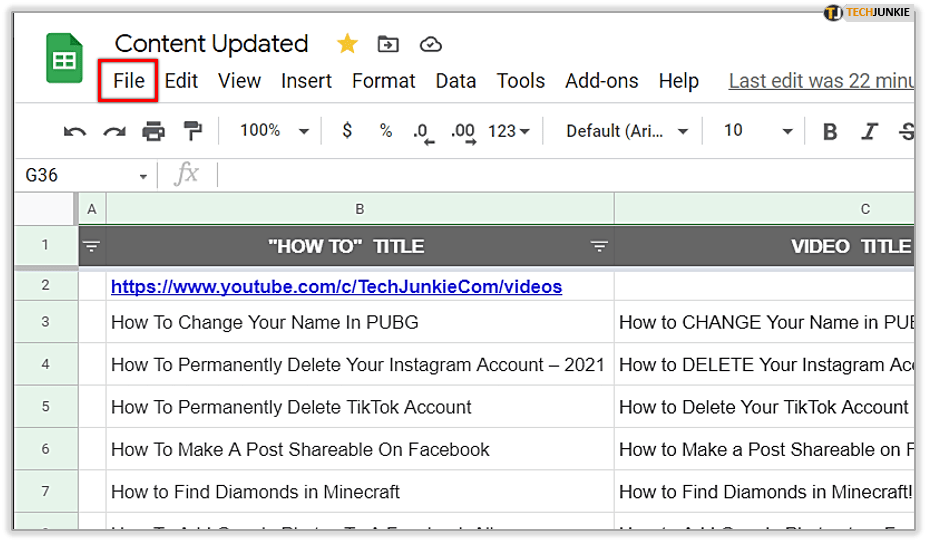This screenshot has width=927, height=542.
Task: Open the TechJunkie YouTube videos link
Action: 336,287
